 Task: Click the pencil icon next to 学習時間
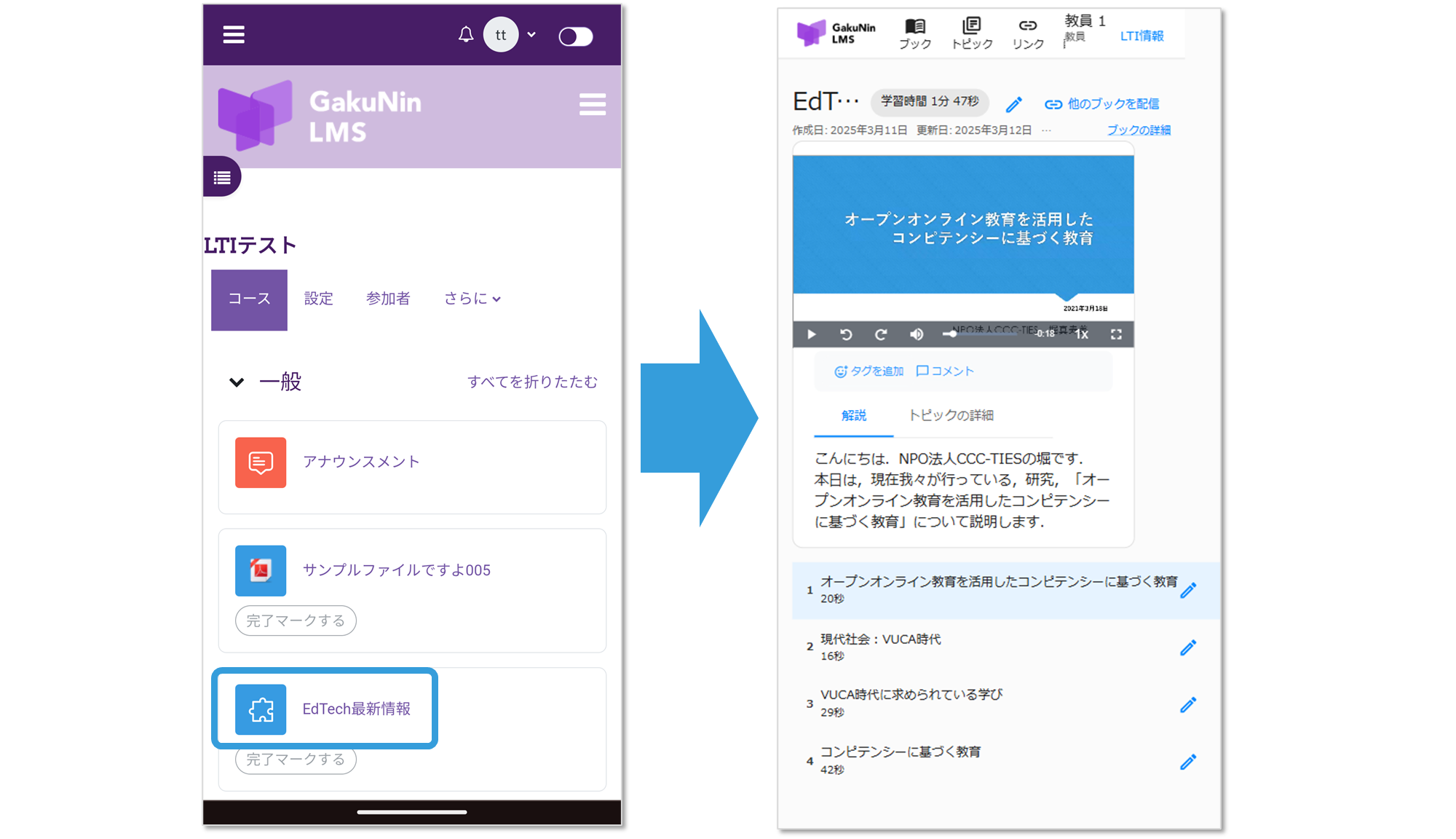pos(1013,105)
